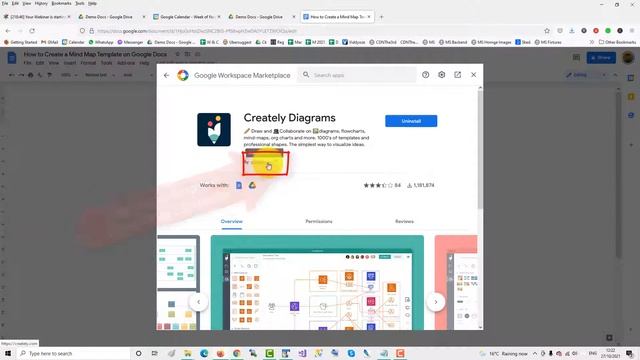This screenshot has height=360, width=640.
Task: Open Task View on taskbar
Action: (x=155, y=353)
